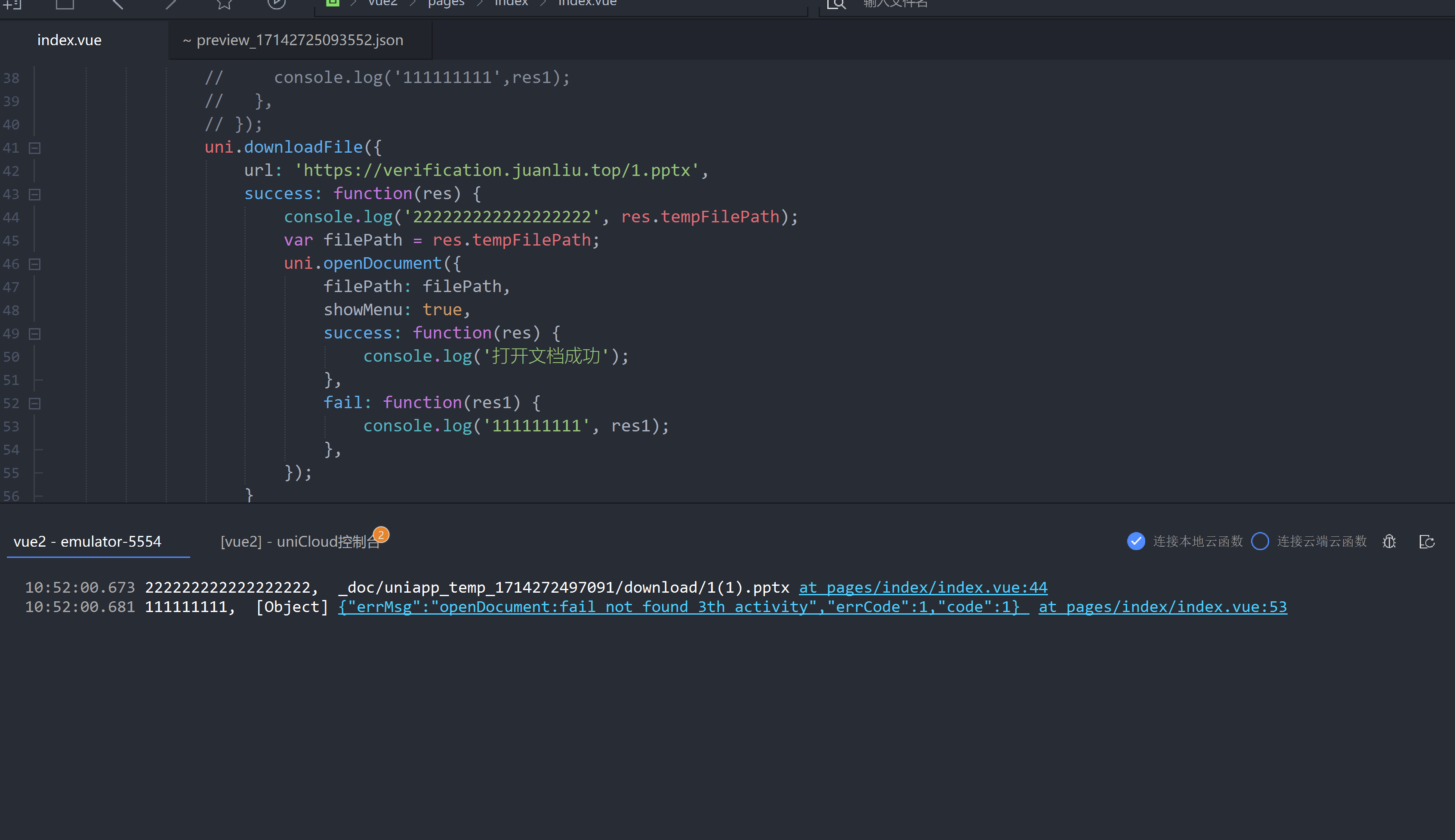Collapse the success function fold at line 43

pyautogui.click(x=34, y=194)
